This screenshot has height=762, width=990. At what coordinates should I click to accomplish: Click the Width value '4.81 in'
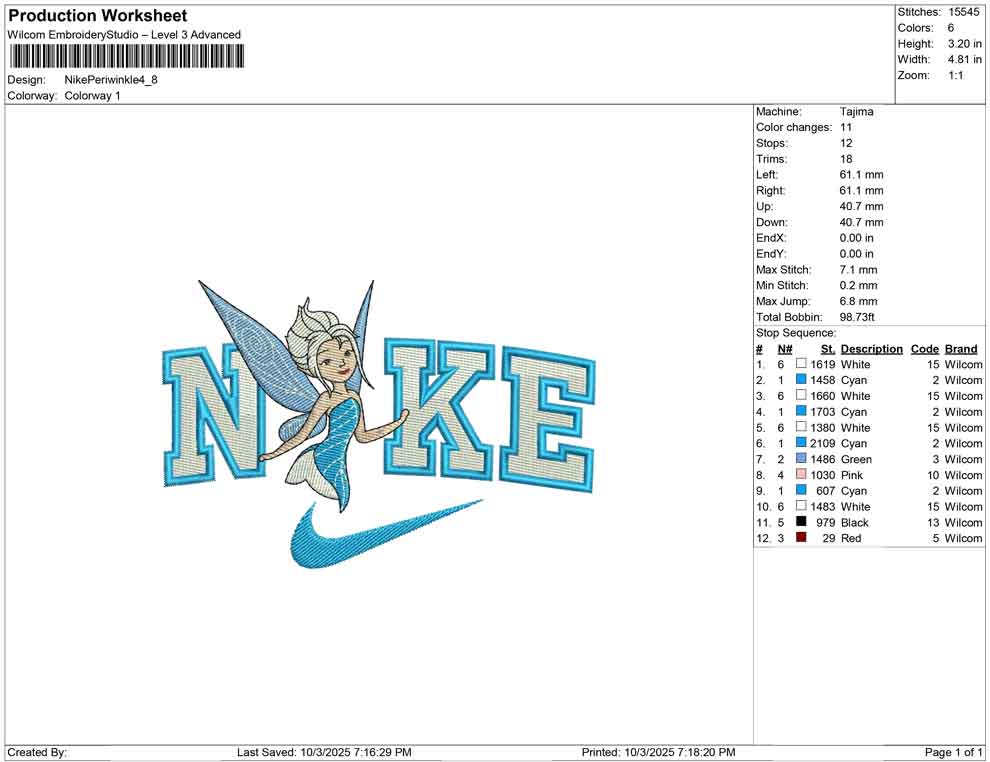point(965,59)
